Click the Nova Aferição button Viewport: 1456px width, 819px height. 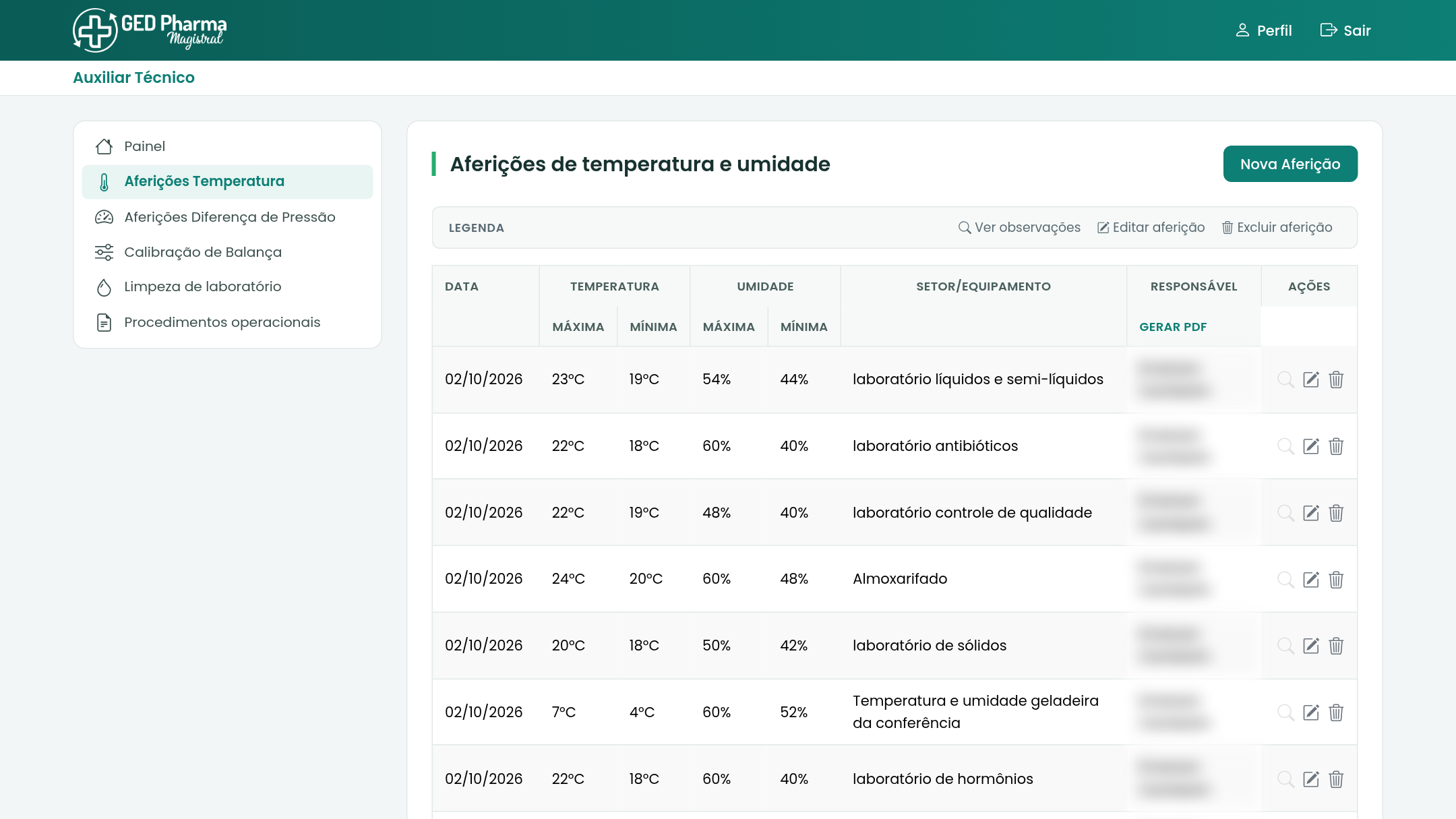1290,164
